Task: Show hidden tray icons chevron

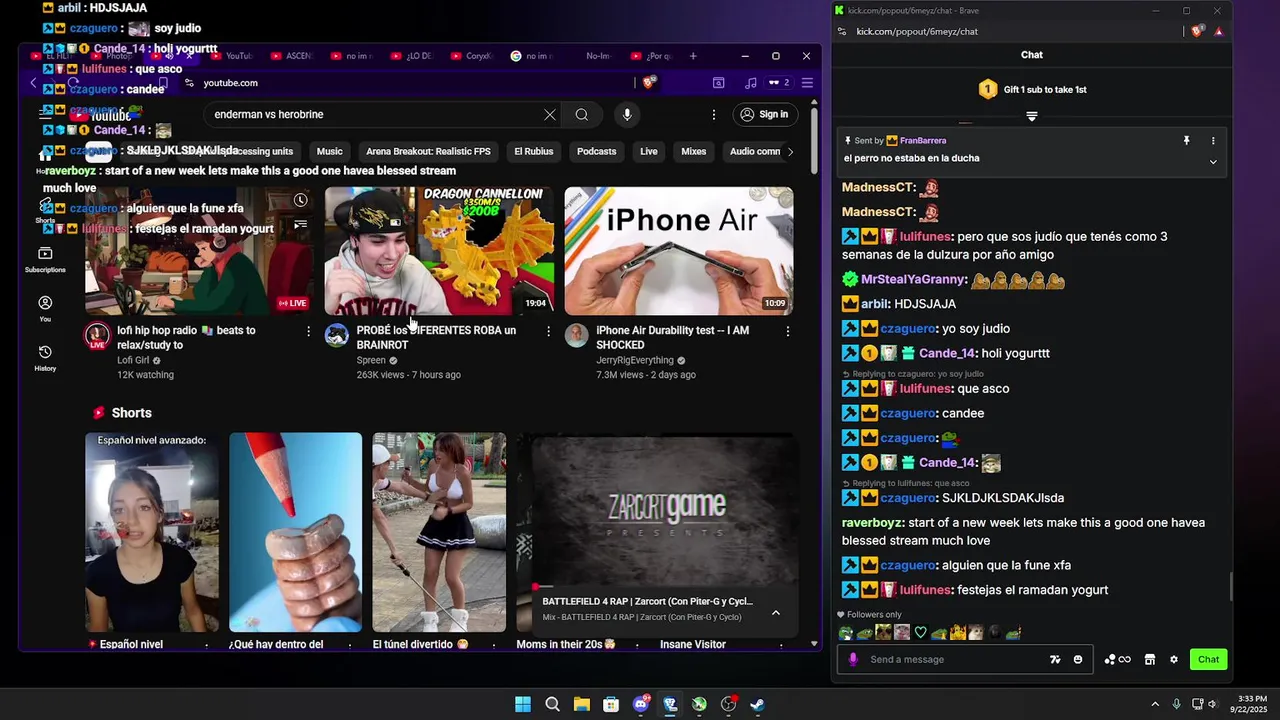Action: click(x=1155, y=704)
